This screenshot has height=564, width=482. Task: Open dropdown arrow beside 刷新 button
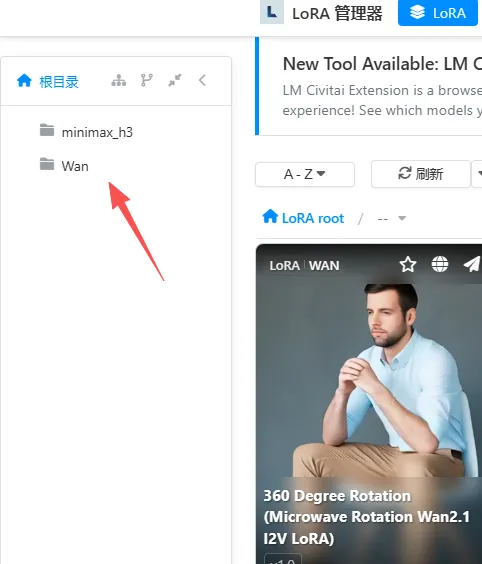tap(478, 174)
